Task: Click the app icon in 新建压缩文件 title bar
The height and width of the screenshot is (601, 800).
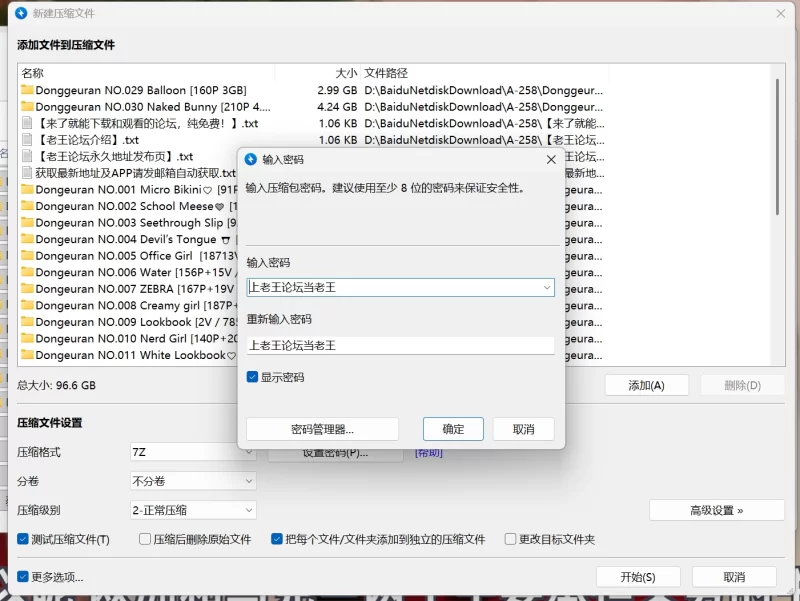Action: (x=21, y=13)
